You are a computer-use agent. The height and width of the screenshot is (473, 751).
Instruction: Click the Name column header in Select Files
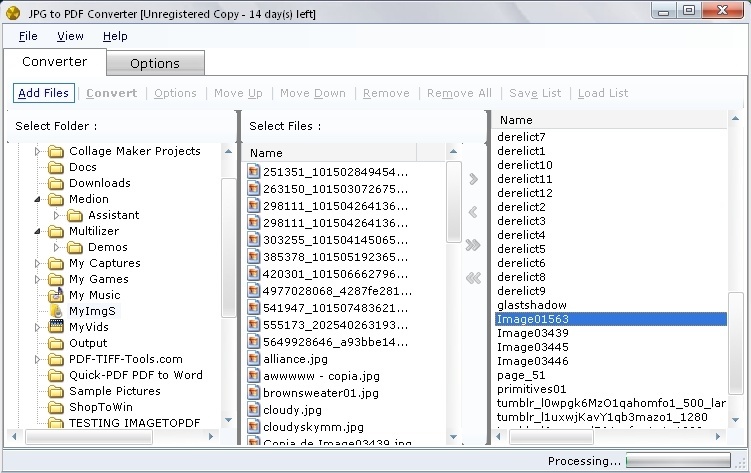point(330,153)
